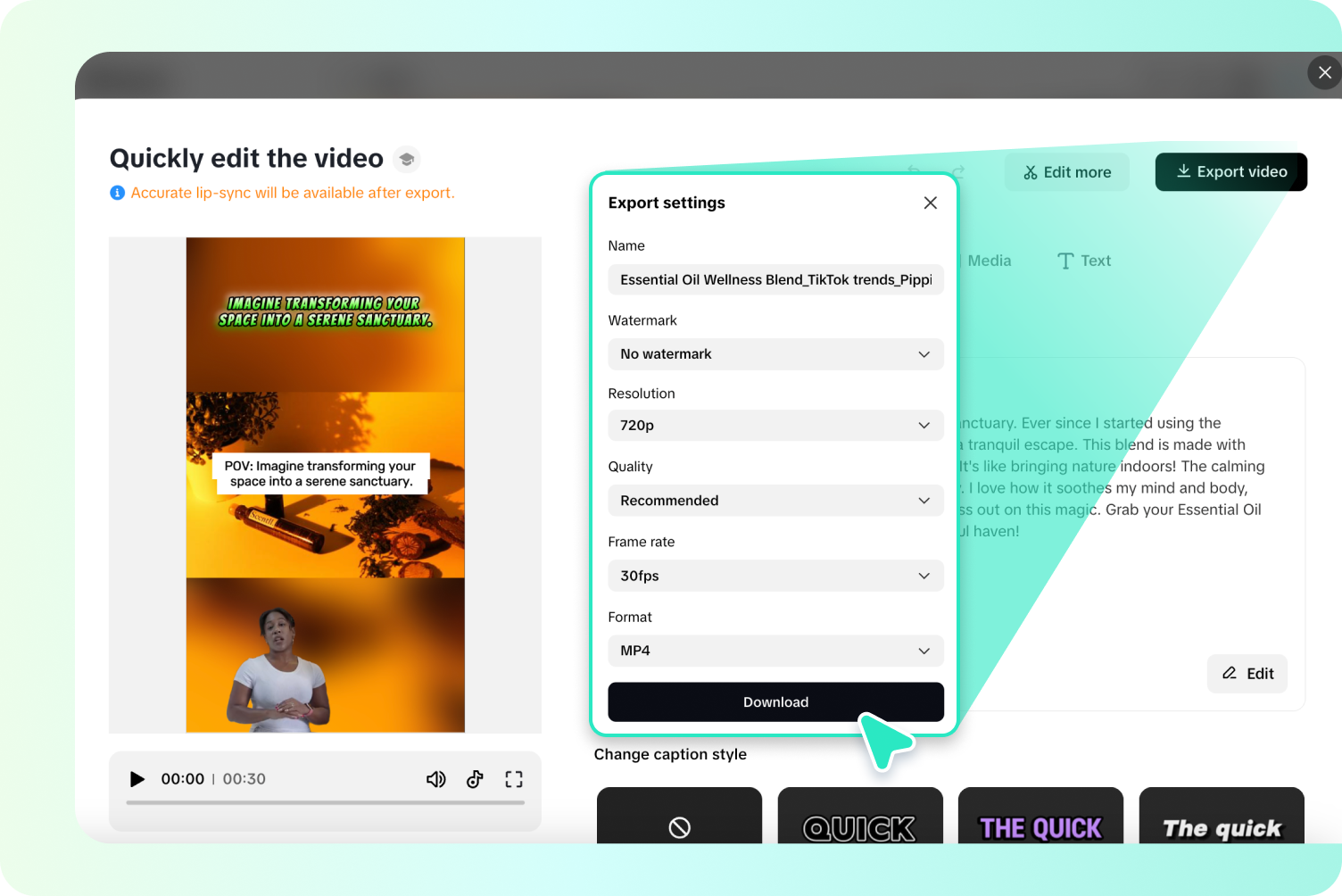Viewport: 1342px width, 896px height.
Task: Switch to the Text tab
Action: point(1083,261)
